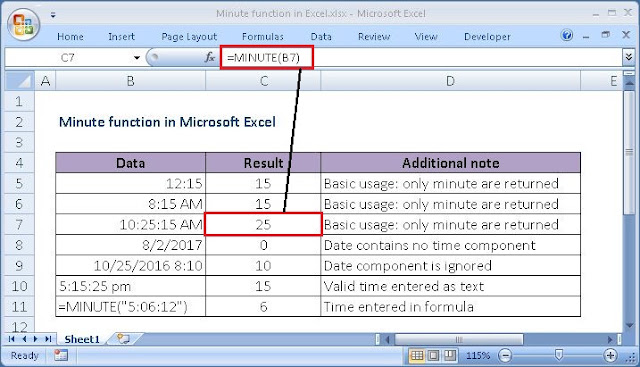Open Microsoft Excel Help icon
Screen dimensions: 640x367
pyautogui.click(x=567, y=36)
